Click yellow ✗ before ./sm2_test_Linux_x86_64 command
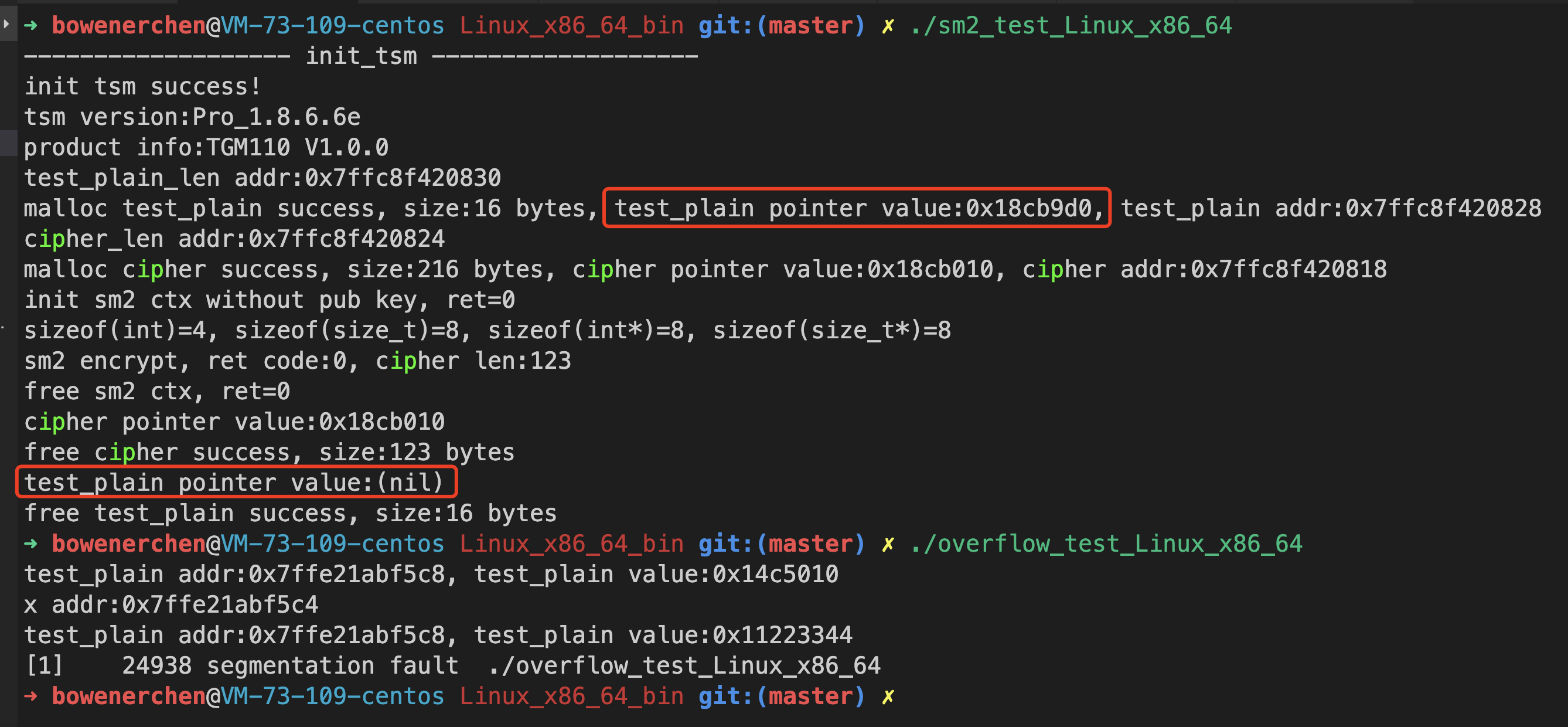Screen dimensions: 1568x727 (888, 26)
